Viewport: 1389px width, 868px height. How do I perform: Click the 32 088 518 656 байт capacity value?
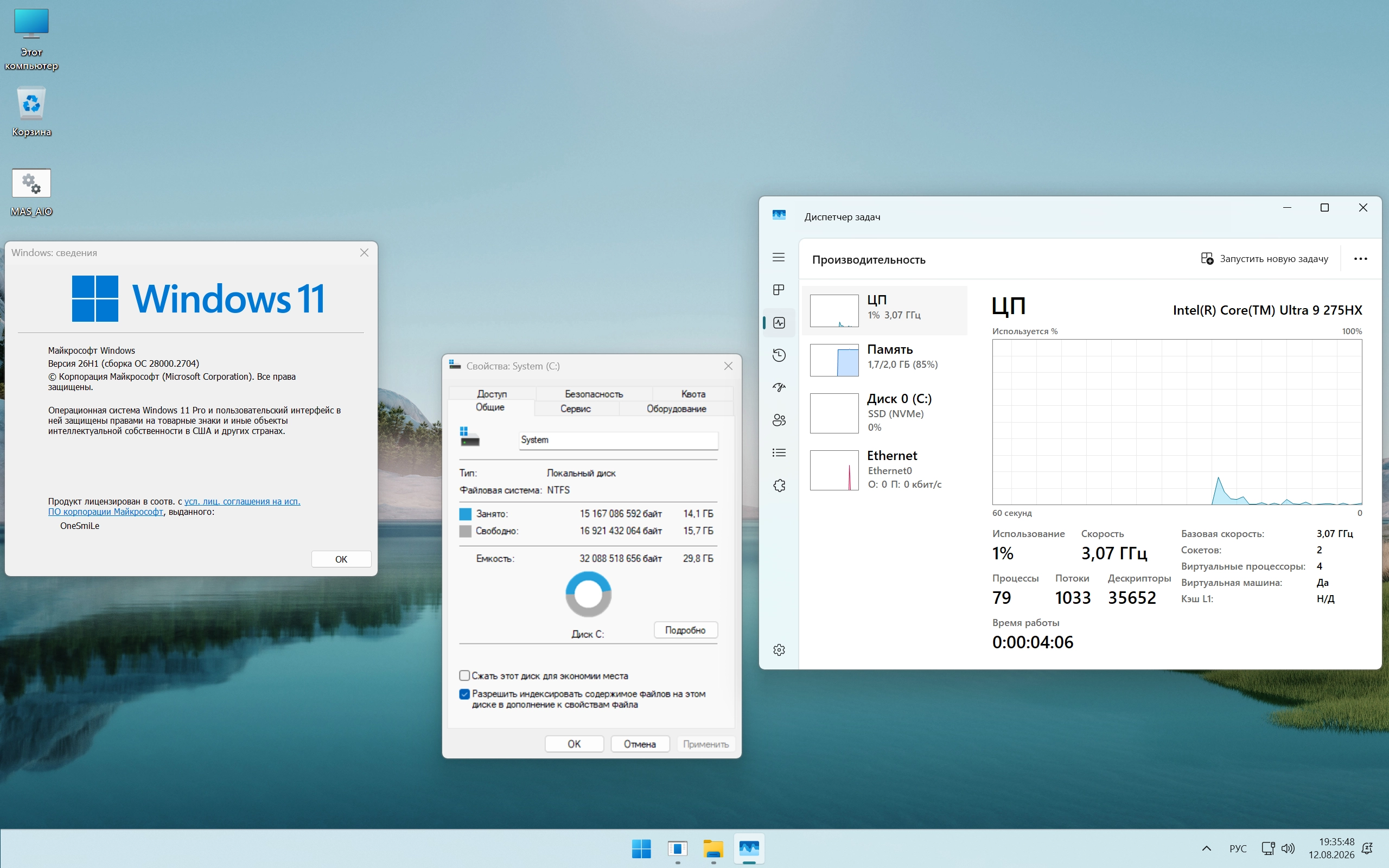[621, 559]
